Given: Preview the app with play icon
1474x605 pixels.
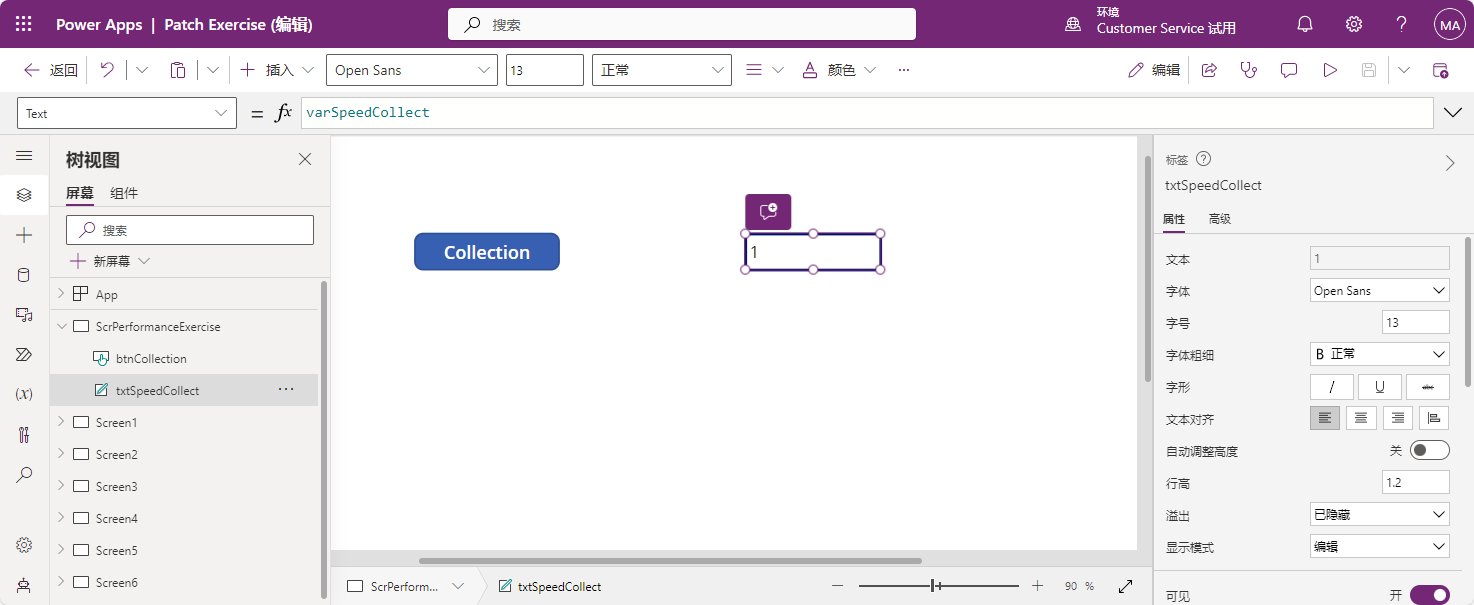Looking at the screenshot, I should (x=1330, y=70).
